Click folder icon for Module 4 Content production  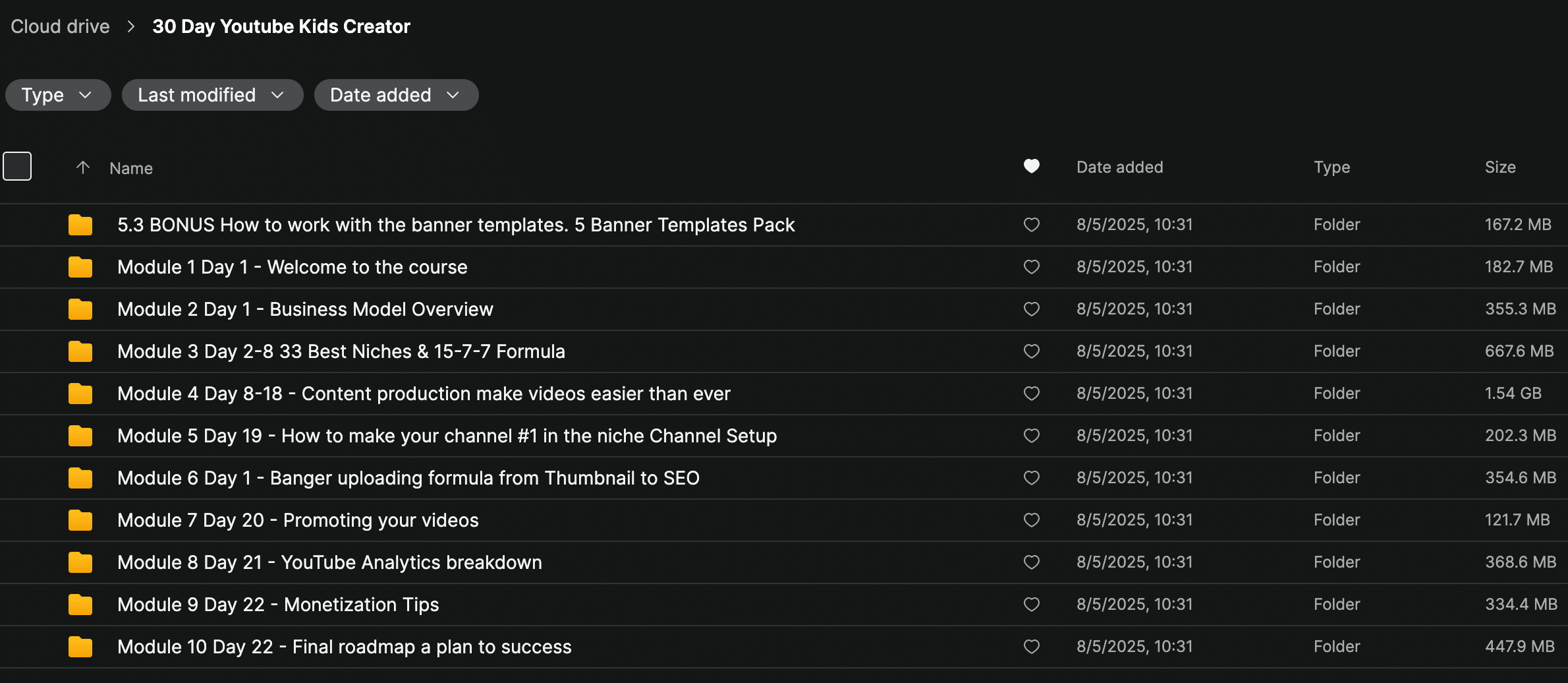click(80, 394)
